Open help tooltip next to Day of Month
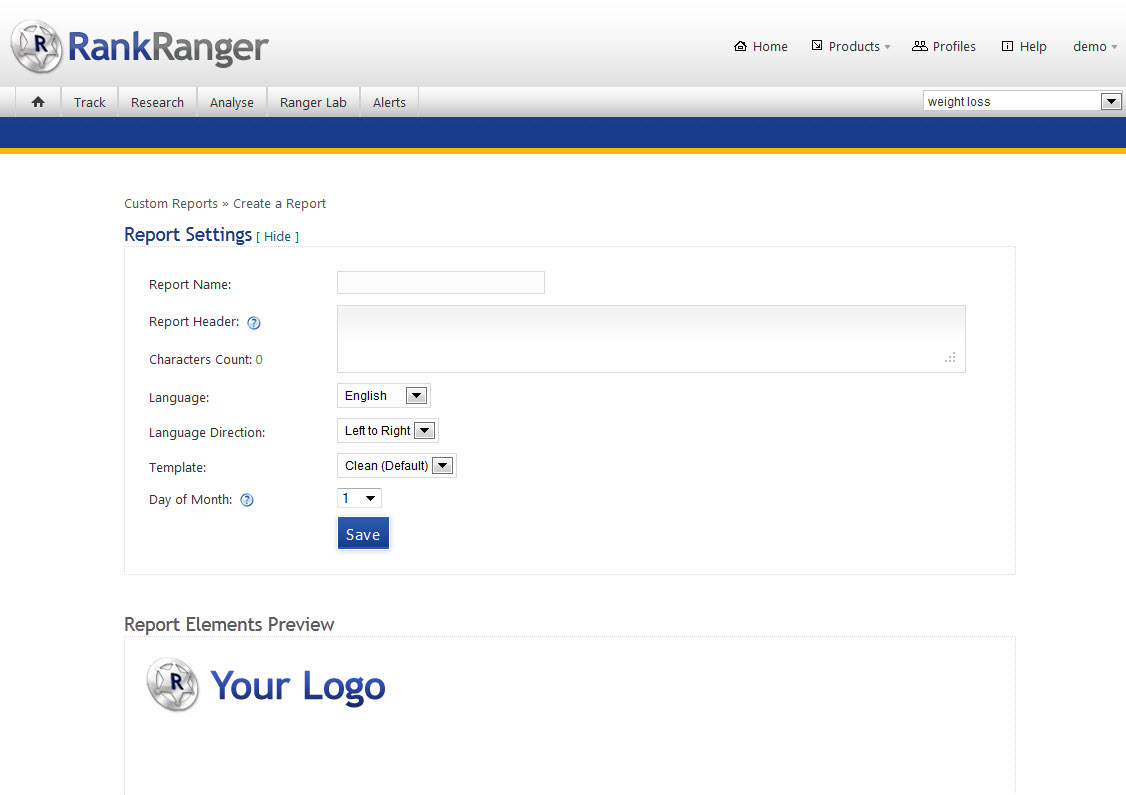The height and width of the screenshot is (795, 1126). 247,500
